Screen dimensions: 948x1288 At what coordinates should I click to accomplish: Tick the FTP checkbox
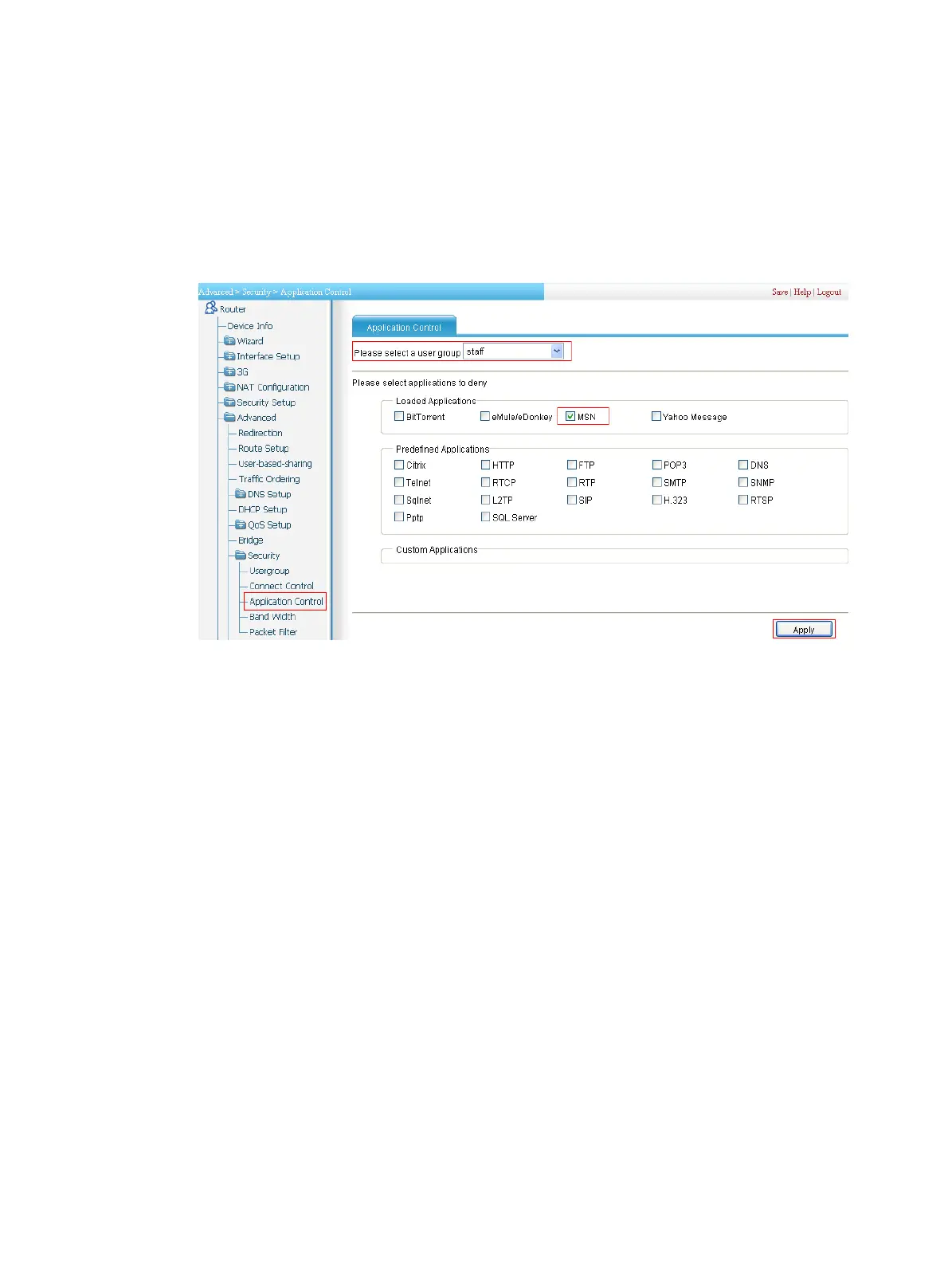point(571,465)
